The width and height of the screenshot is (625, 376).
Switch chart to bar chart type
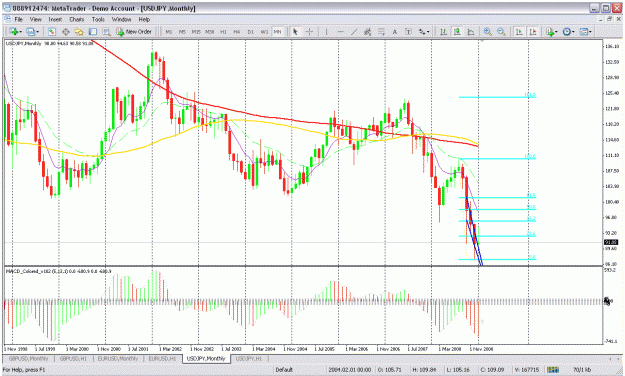click(443, 31)
